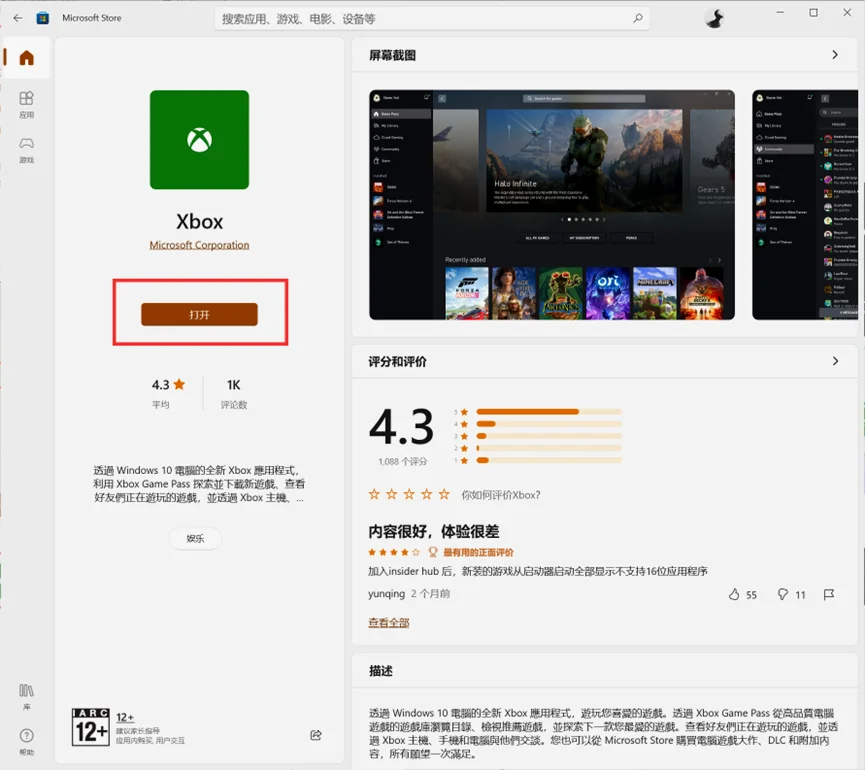
Task: Rate Xbox five stars
Action: coord(444,494)
